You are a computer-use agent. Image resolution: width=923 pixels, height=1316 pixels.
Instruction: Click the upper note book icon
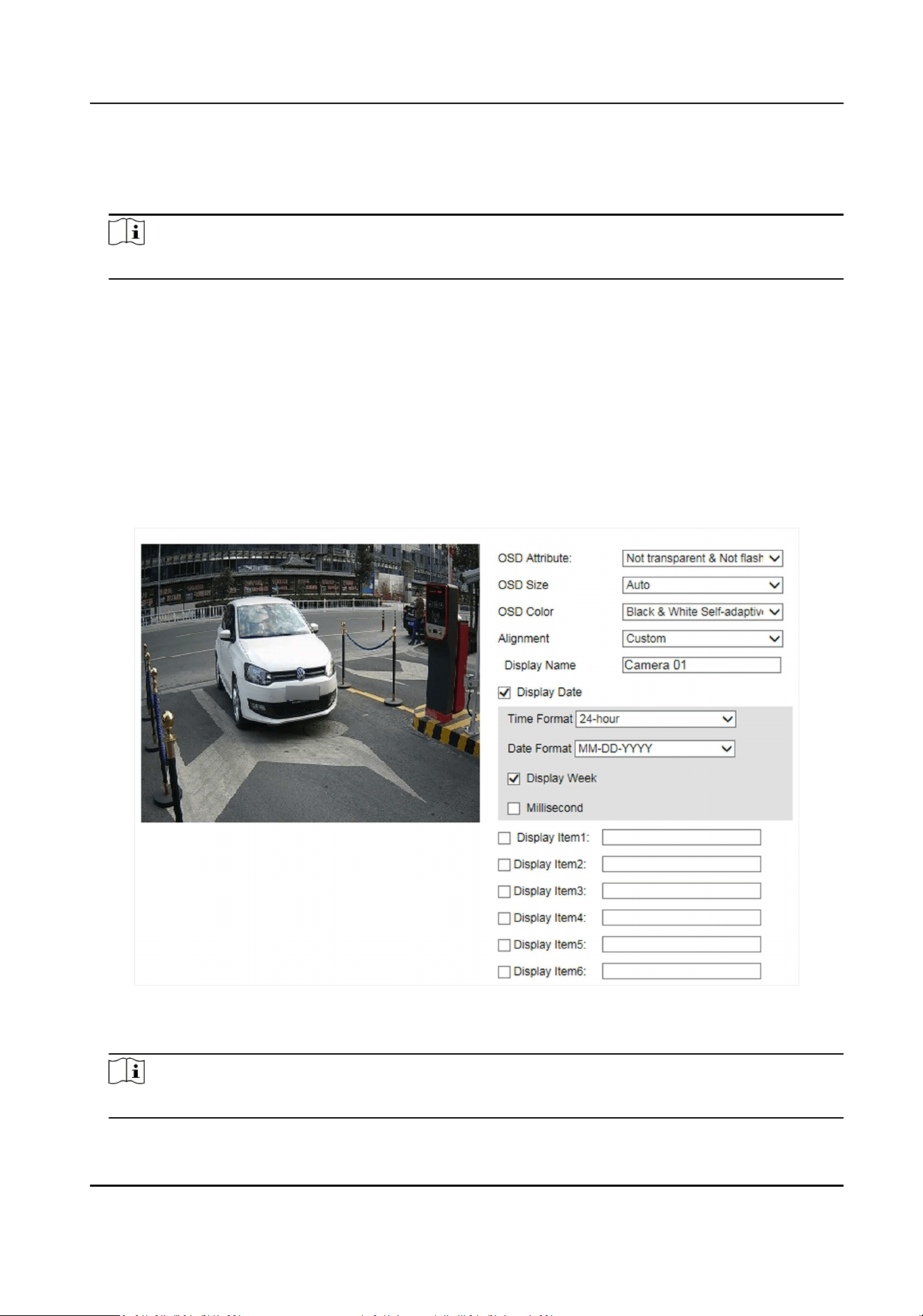[x=127, y=232]
